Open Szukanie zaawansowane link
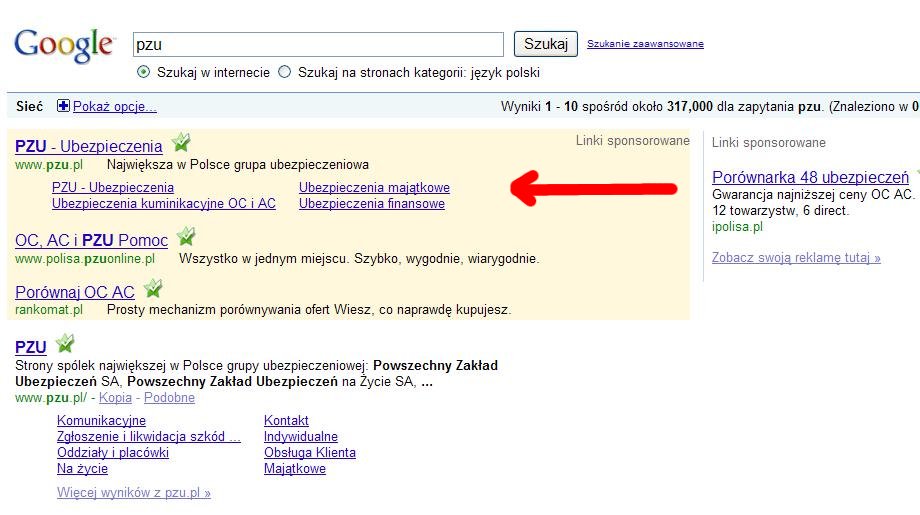920x515 pixels. tap(645, 44)
